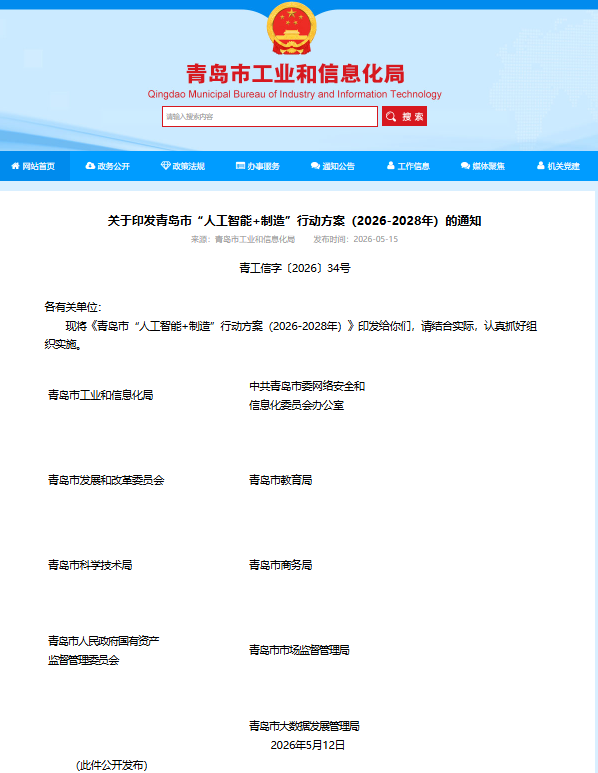Open the 办事服务 menu item
This screenshot has height=773, width=598.
(258, 166)
